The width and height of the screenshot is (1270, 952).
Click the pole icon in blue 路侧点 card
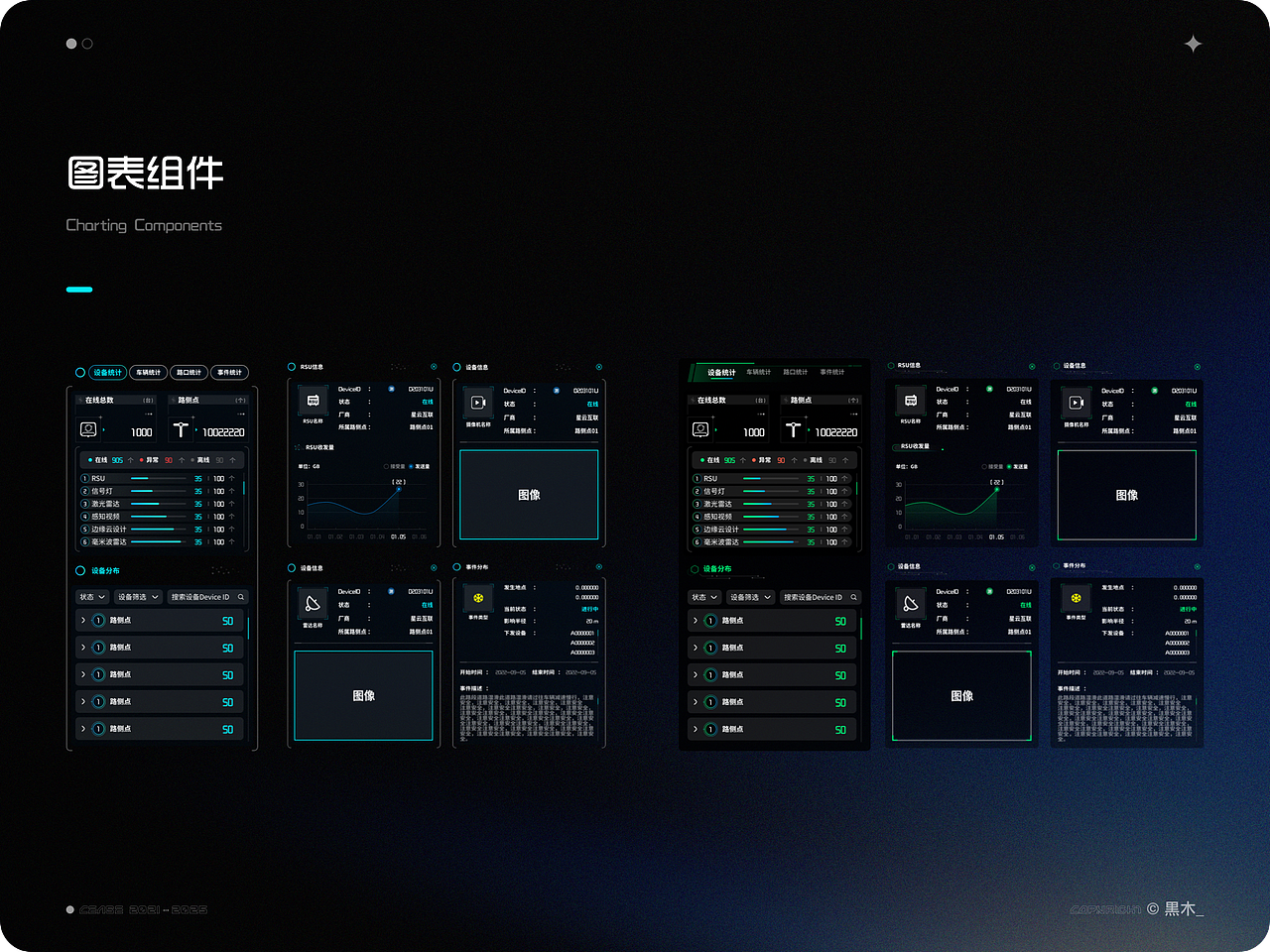tap(181, 429)
